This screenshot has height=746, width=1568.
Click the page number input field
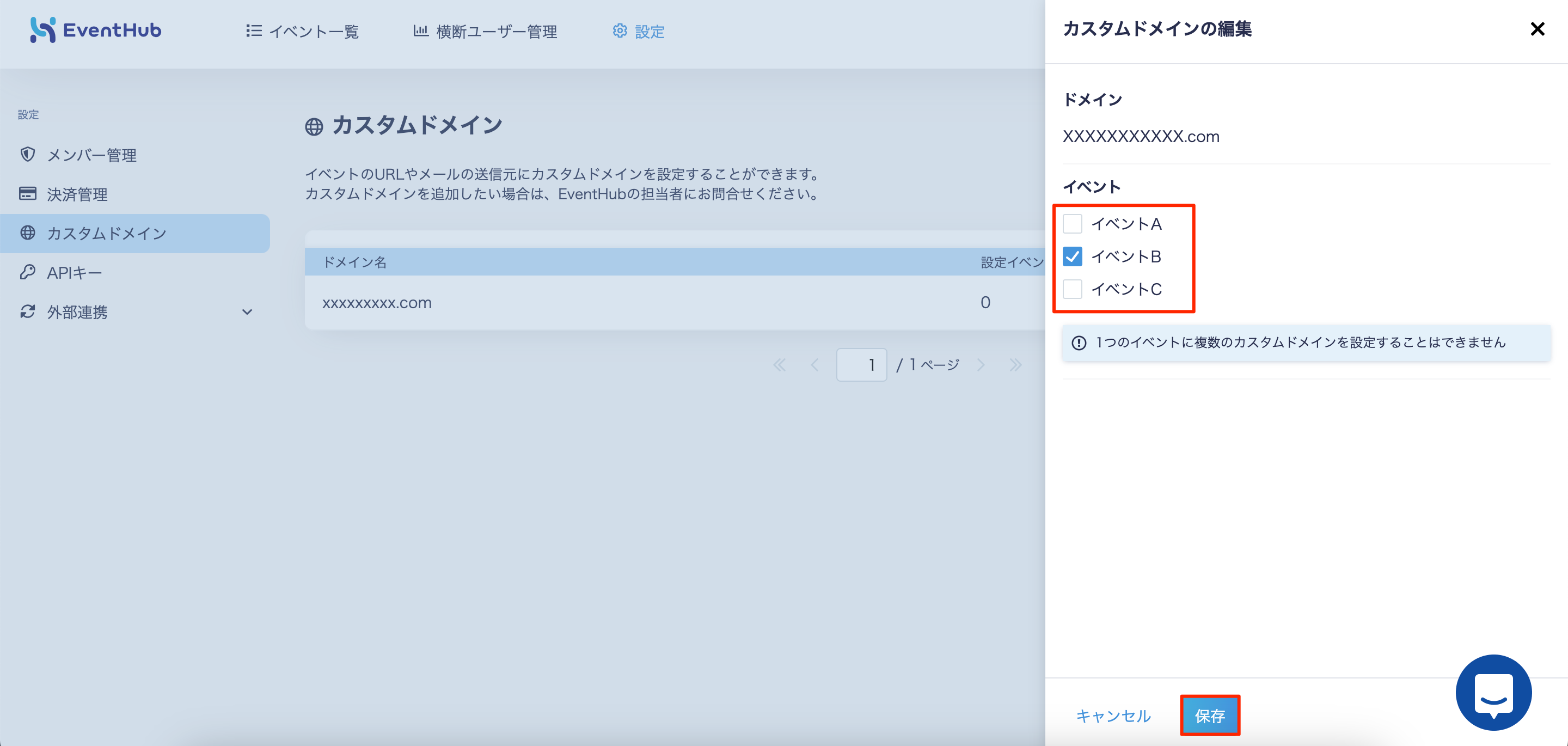coord(861,364)
